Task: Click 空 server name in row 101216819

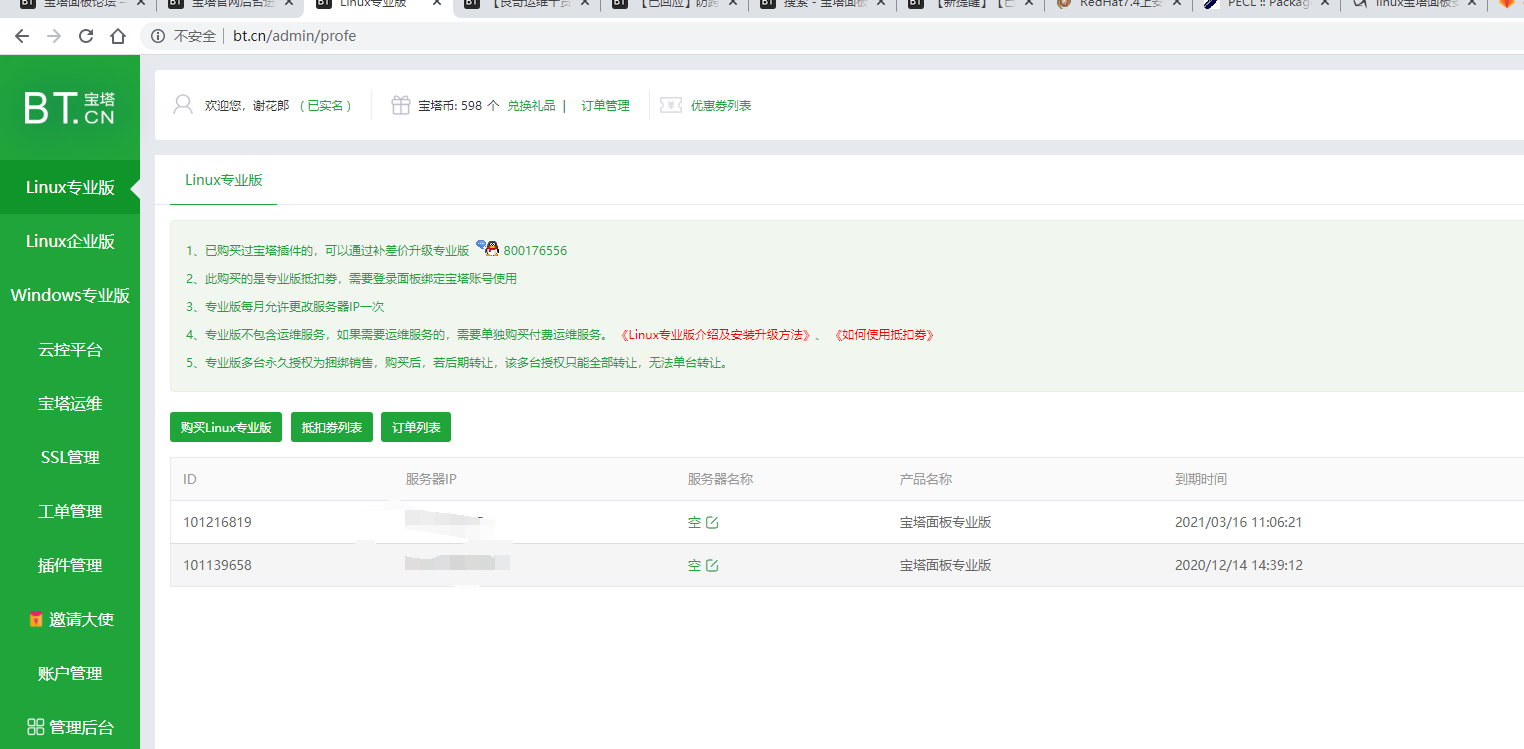Action: pyautogui.click(x=694, y=522)
